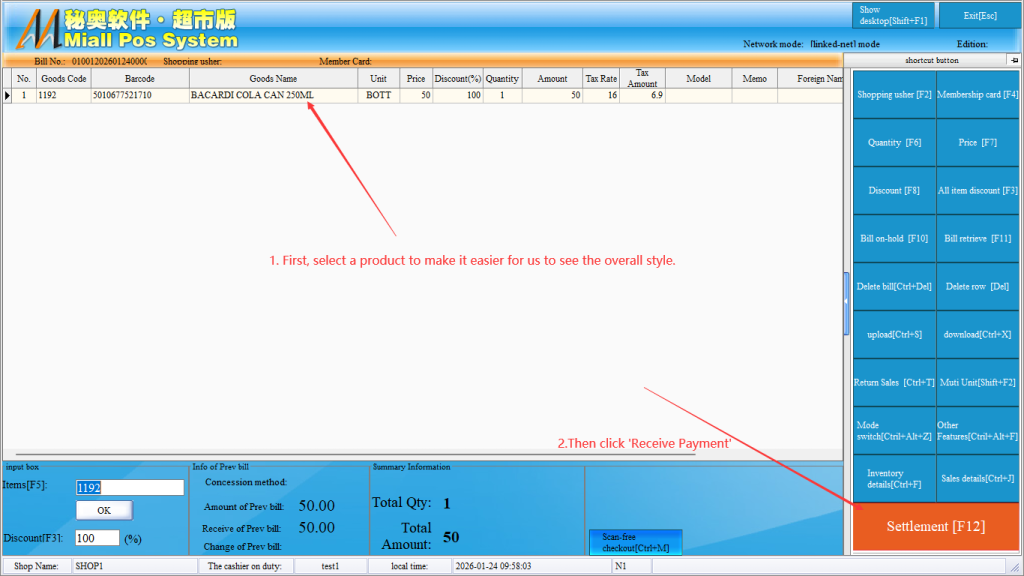Apply Discount [F8] to the item

(894, 191)
